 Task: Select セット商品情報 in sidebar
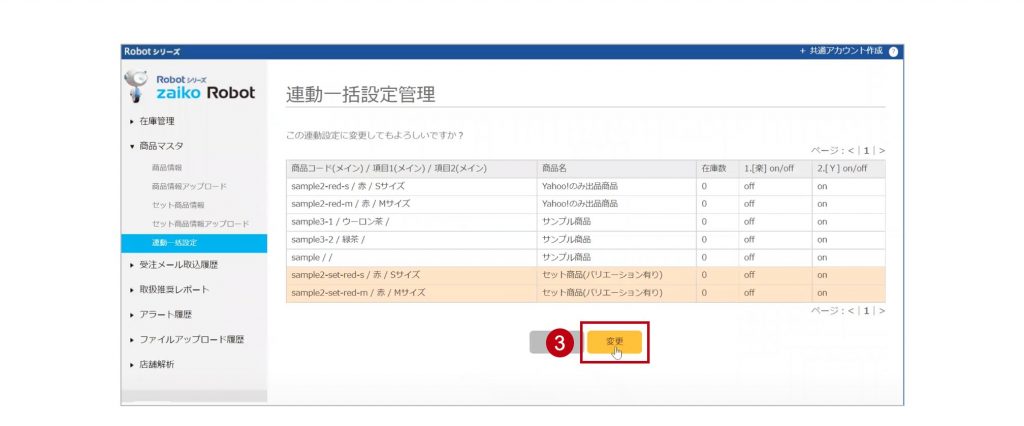click(178, 205)
